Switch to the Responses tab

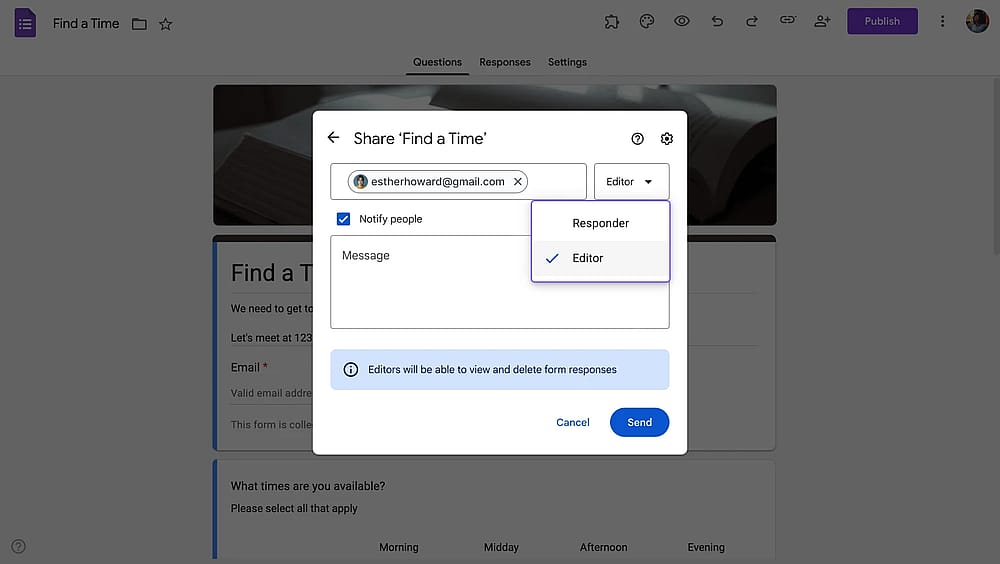click(x=504, y=63)
